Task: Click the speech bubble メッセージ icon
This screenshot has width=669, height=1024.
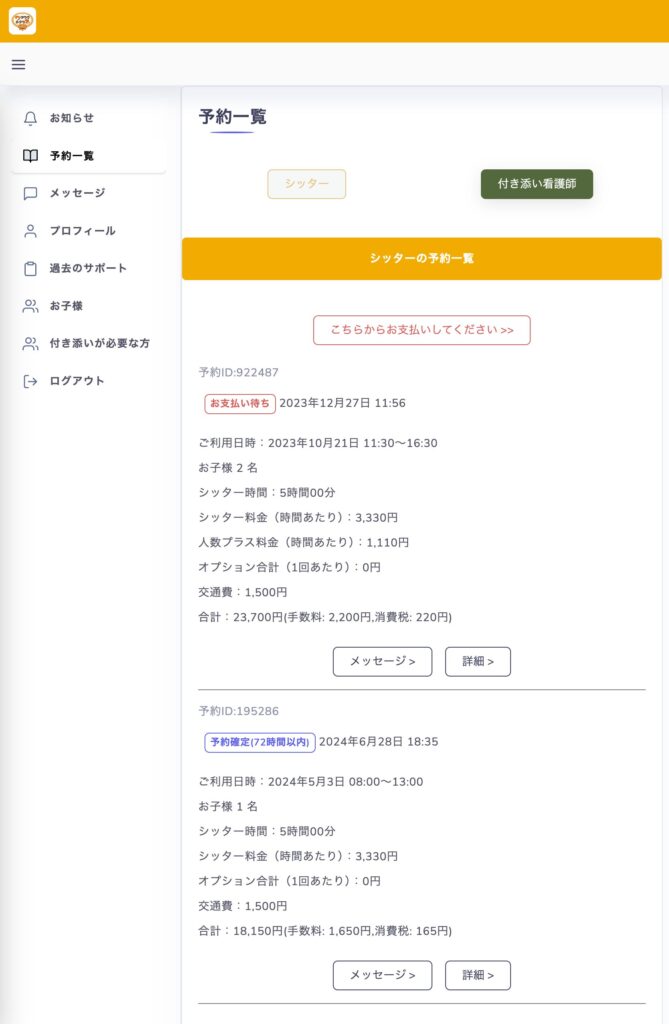Action: pyautogui.click(x=30, y=193)
